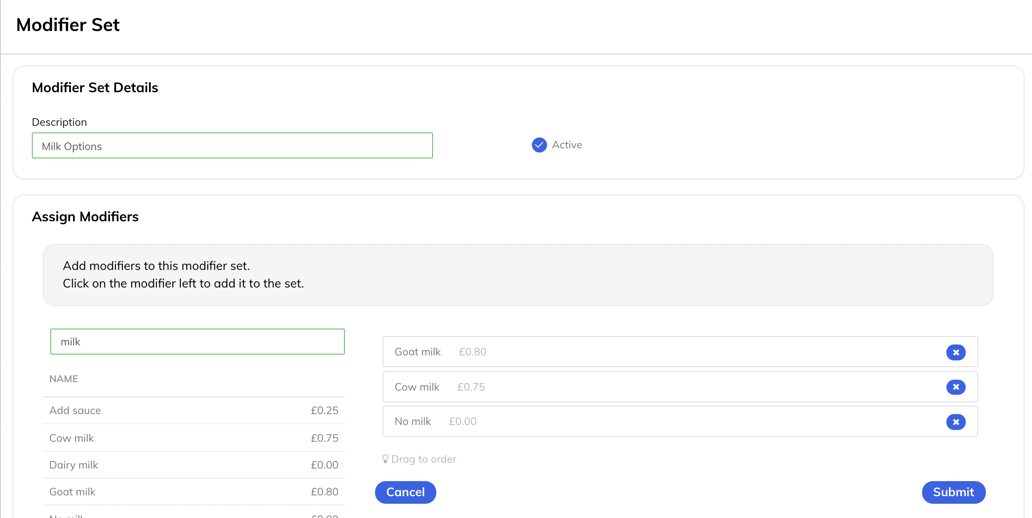The height and width of the screenshot is (518, 1032).
Task: Delete No milk using its X icon
Action: click(x=955, y=422)
